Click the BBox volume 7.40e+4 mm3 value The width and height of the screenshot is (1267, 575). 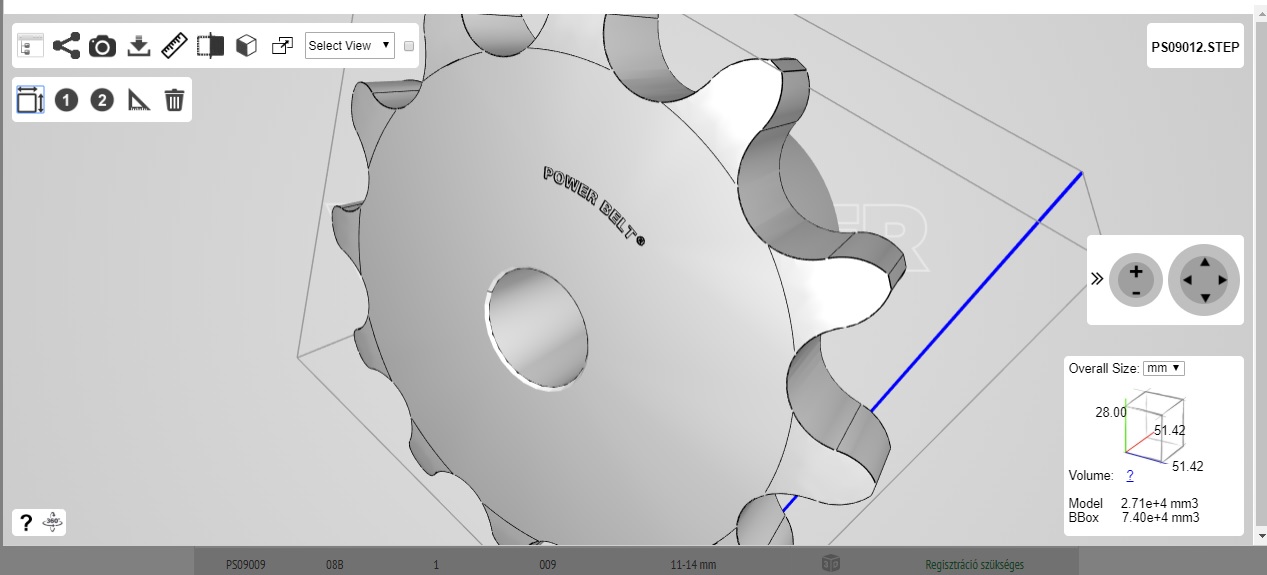1160,517
